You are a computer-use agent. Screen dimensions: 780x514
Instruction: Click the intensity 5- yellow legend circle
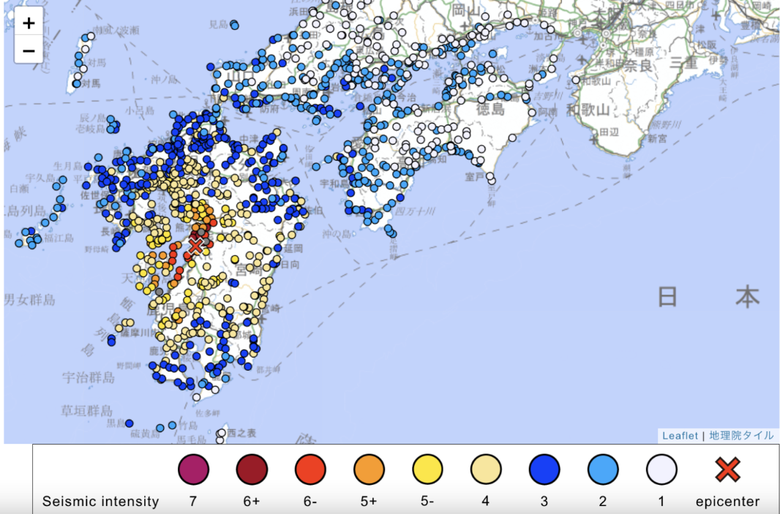427,469
